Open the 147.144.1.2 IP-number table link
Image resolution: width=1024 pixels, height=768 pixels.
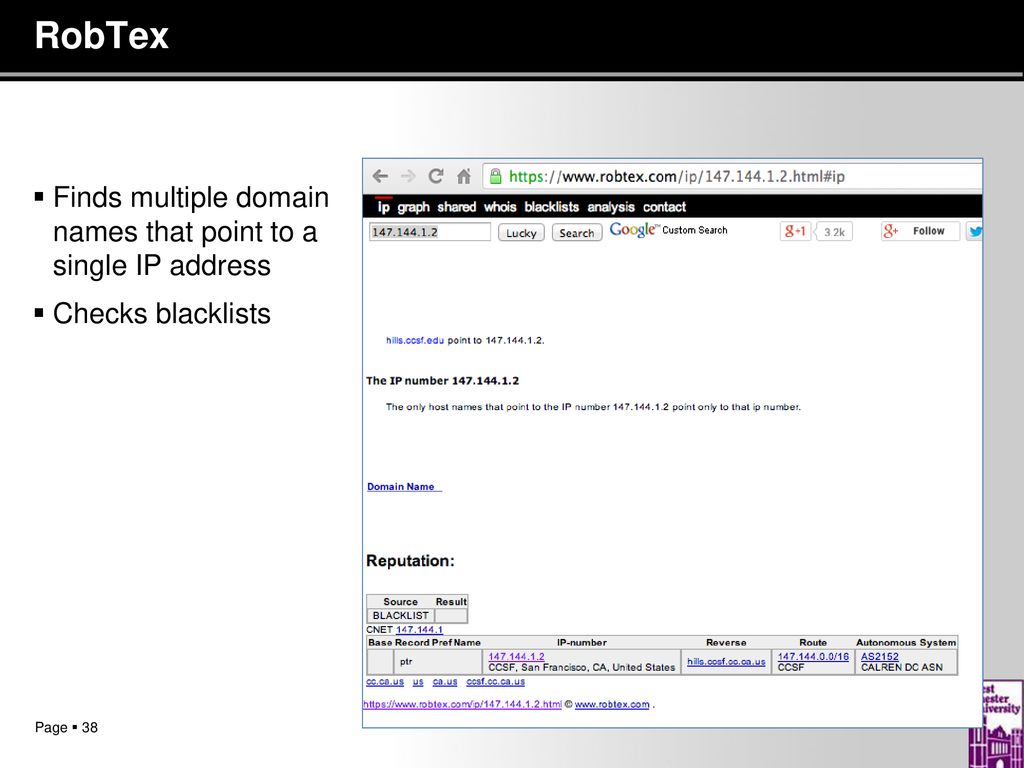pos(517,656)
